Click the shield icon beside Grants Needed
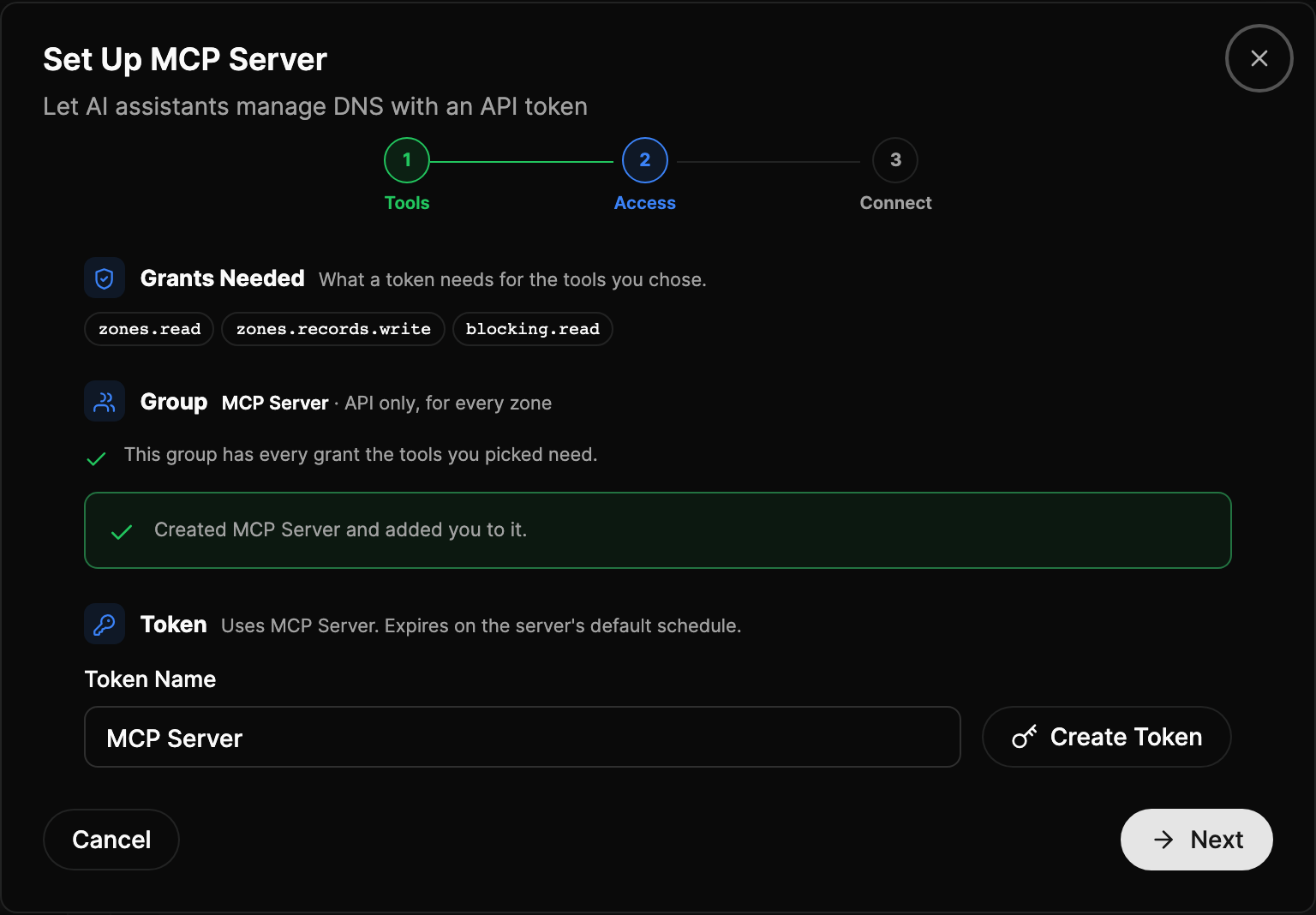Screen dimensions: 1316x915 (x=105, y=278)
